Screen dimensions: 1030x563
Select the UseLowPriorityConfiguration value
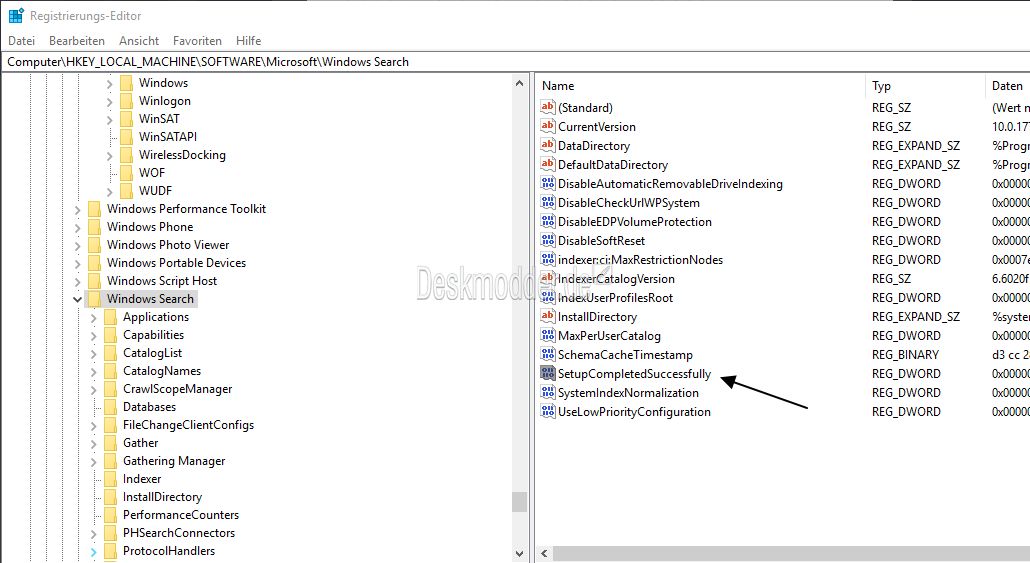tap(634, 412)
